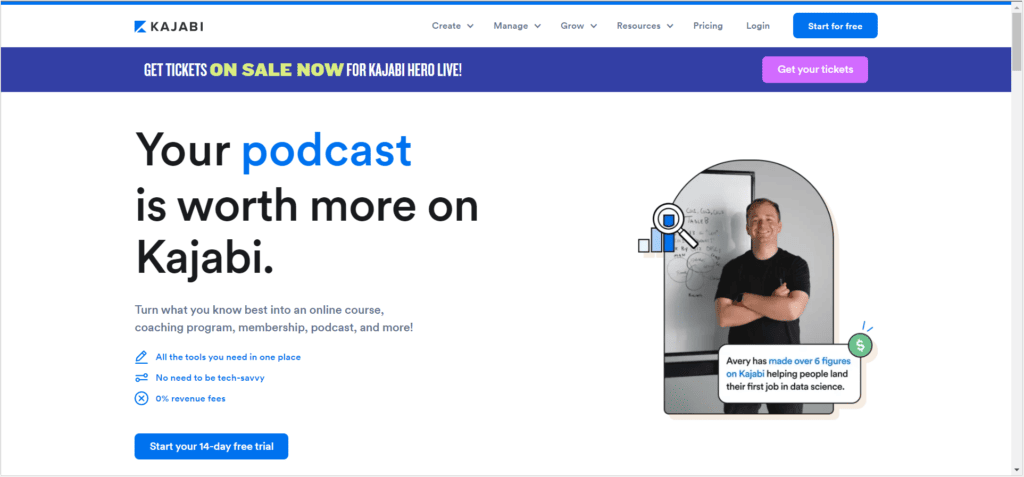Click the 0% revenue fees text
1024x477 pixels.
(x=190, y=398)
